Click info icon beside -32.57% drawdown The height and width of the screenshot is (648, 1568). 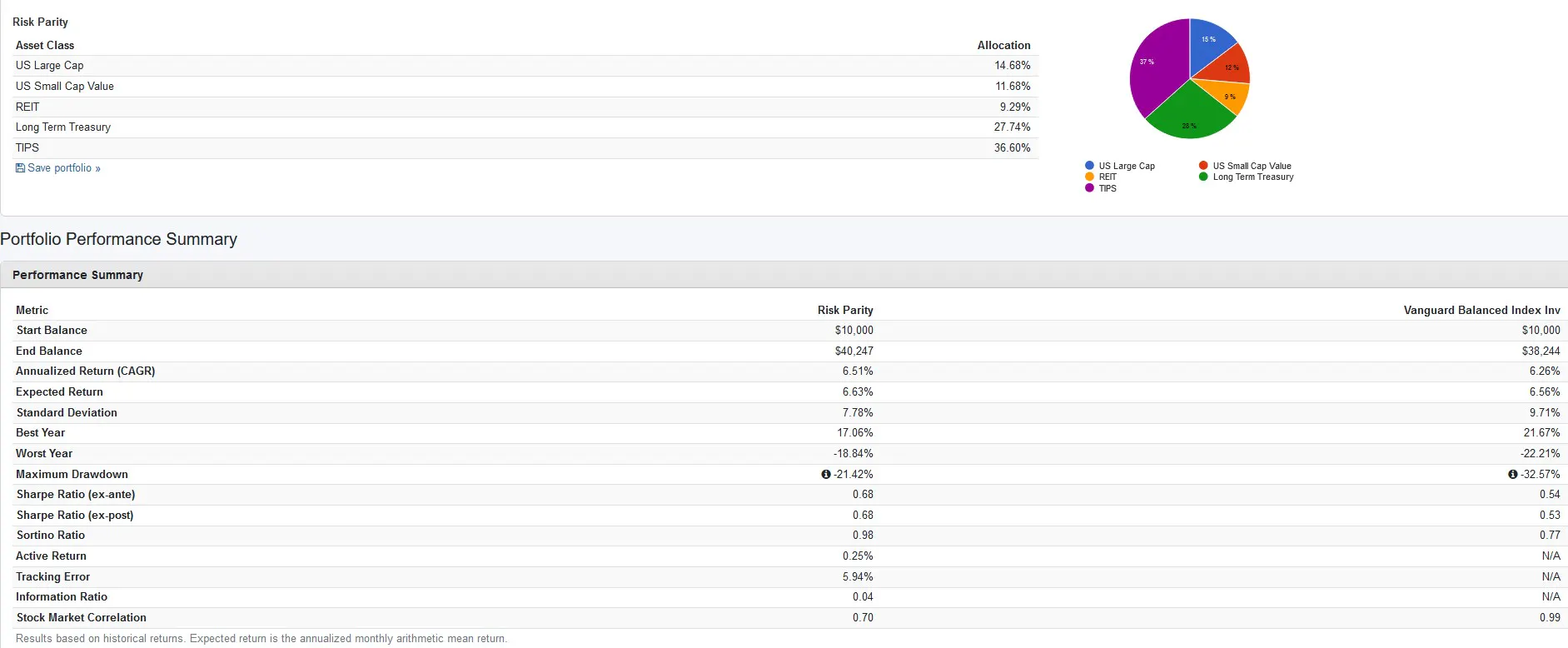pyautogui.click(x=1513, y=475)
